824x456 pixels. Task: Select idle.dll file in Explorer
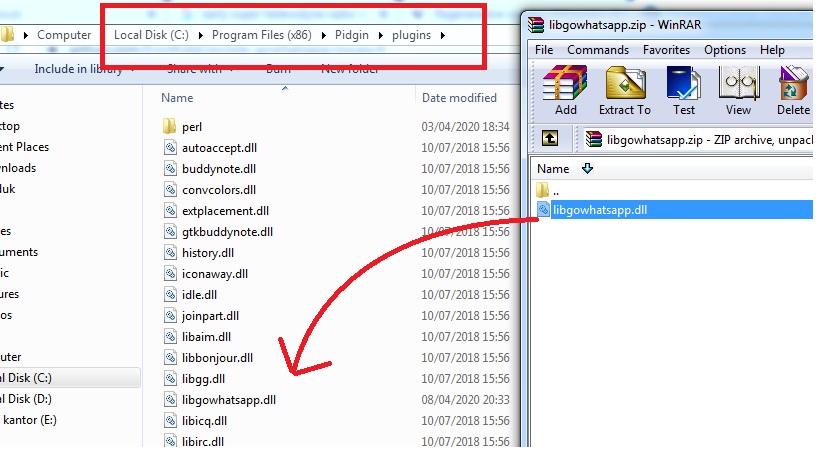coord(199,295)
